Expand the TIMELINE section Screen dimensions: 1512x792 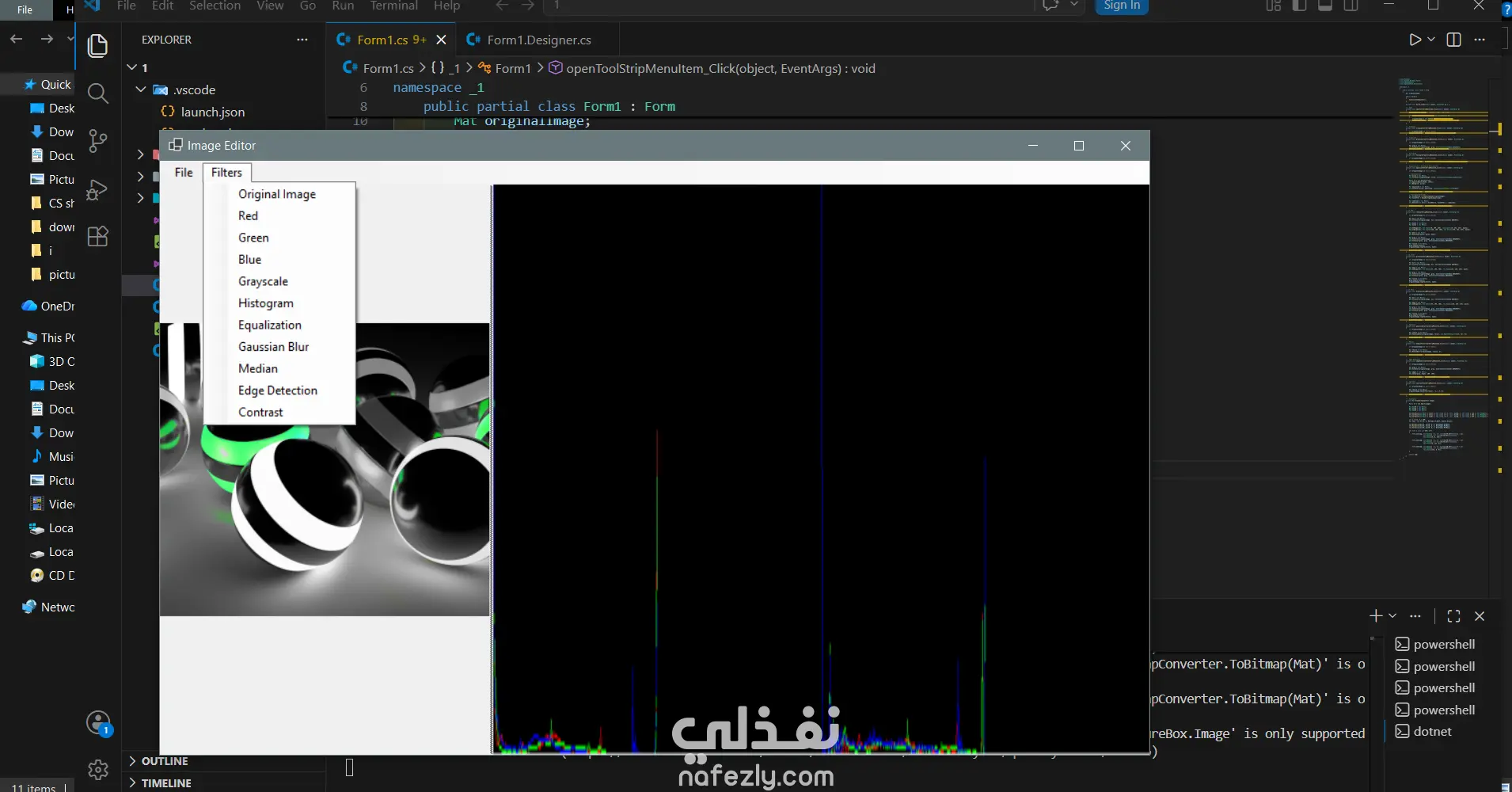(x=166, y=782)
